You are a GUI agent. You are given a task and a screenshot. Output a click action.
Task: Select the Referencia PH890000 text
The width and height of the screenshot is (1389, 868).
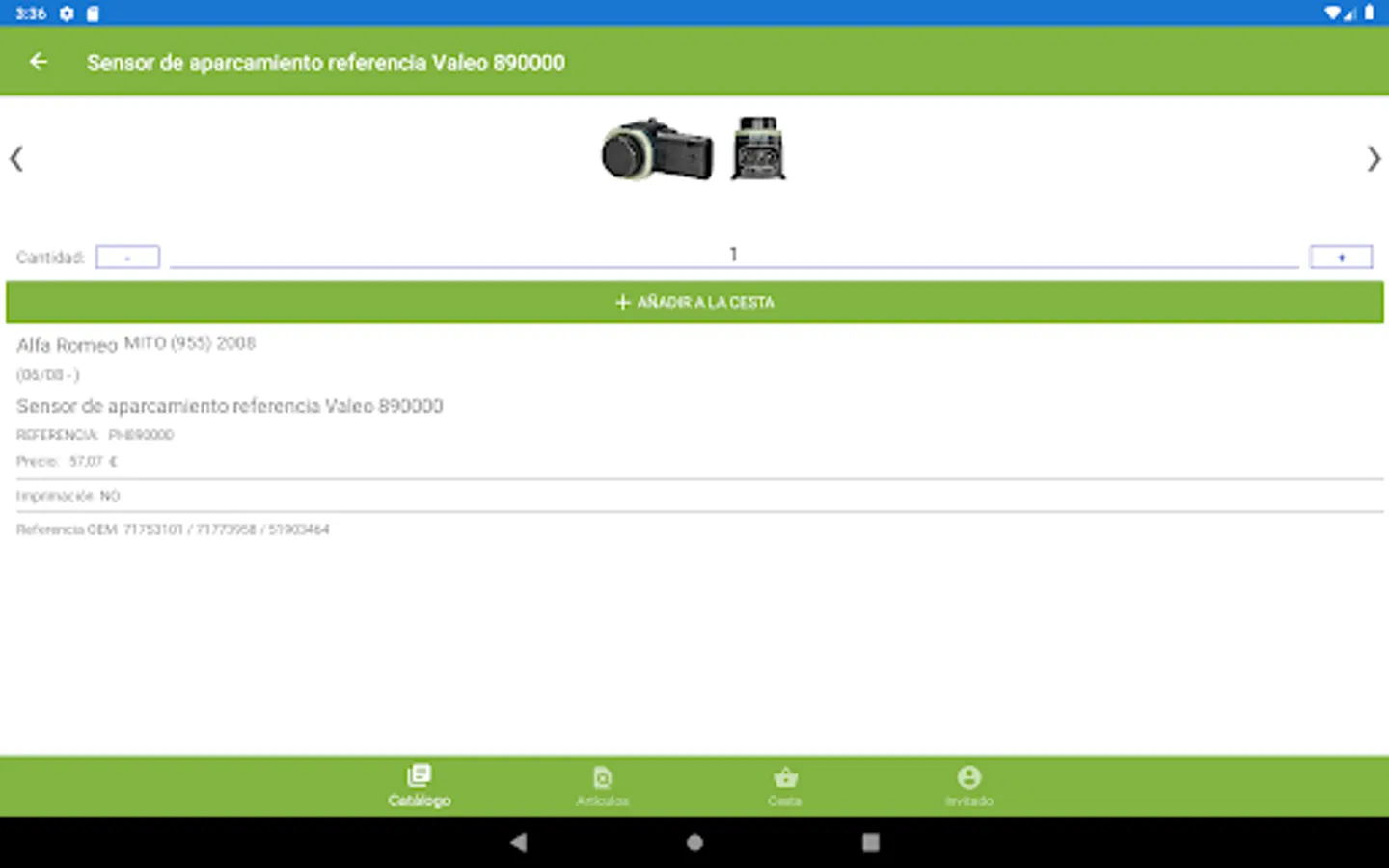[x=95, y=435]
